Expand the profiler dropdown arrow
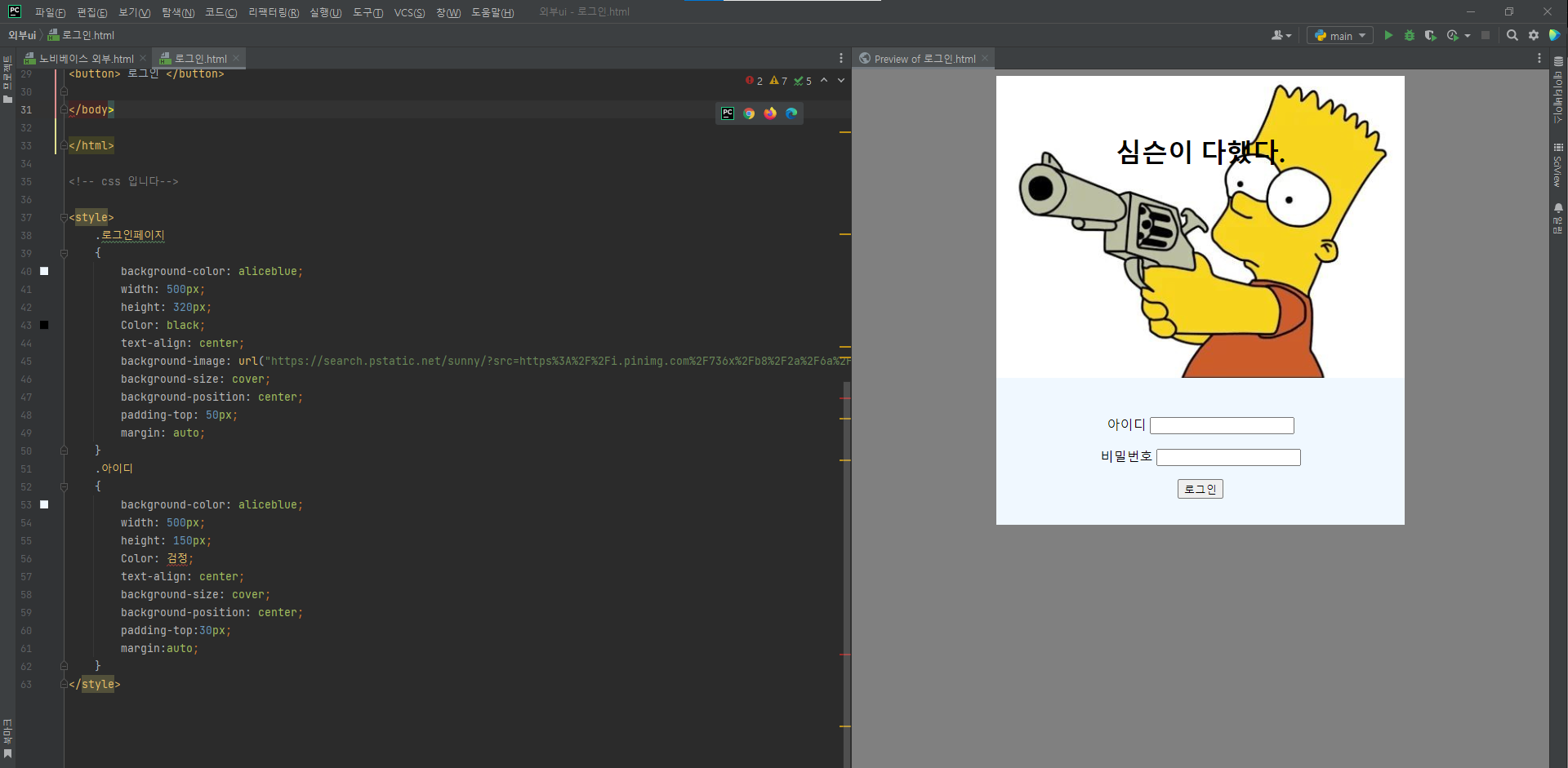Image resolution: width=1568 pixels, height=768 pixels. coord(1468,36)
